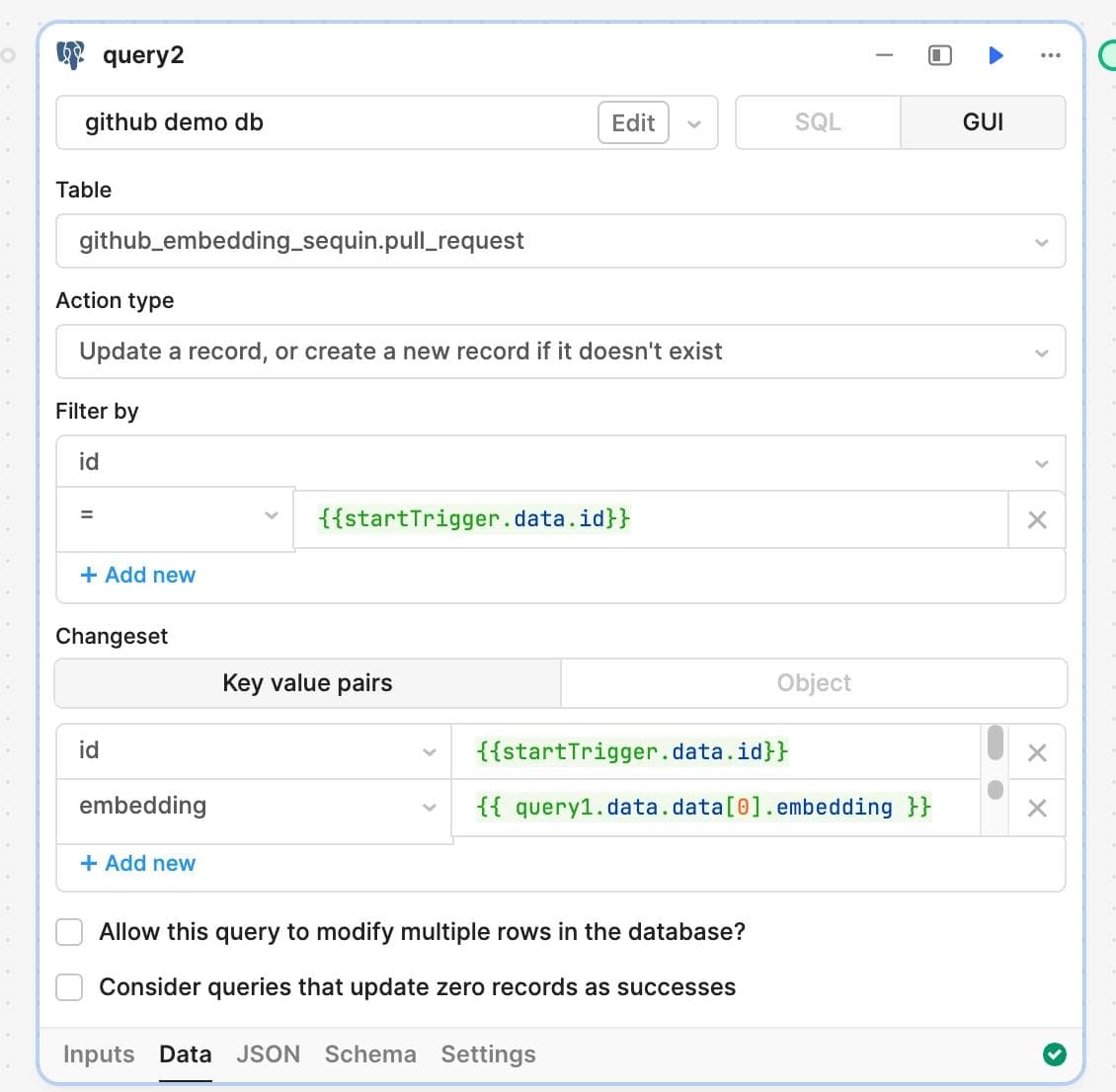
Task: Open the filter operator equals dropdown
Action: pos(176,515)
